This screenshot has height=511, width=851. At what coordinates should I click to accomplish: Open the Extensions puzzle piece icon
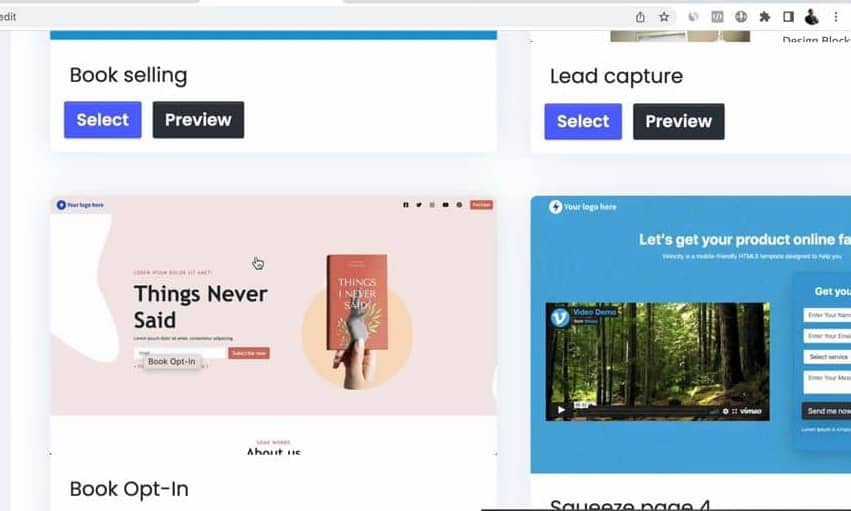[x=765, y=17]
